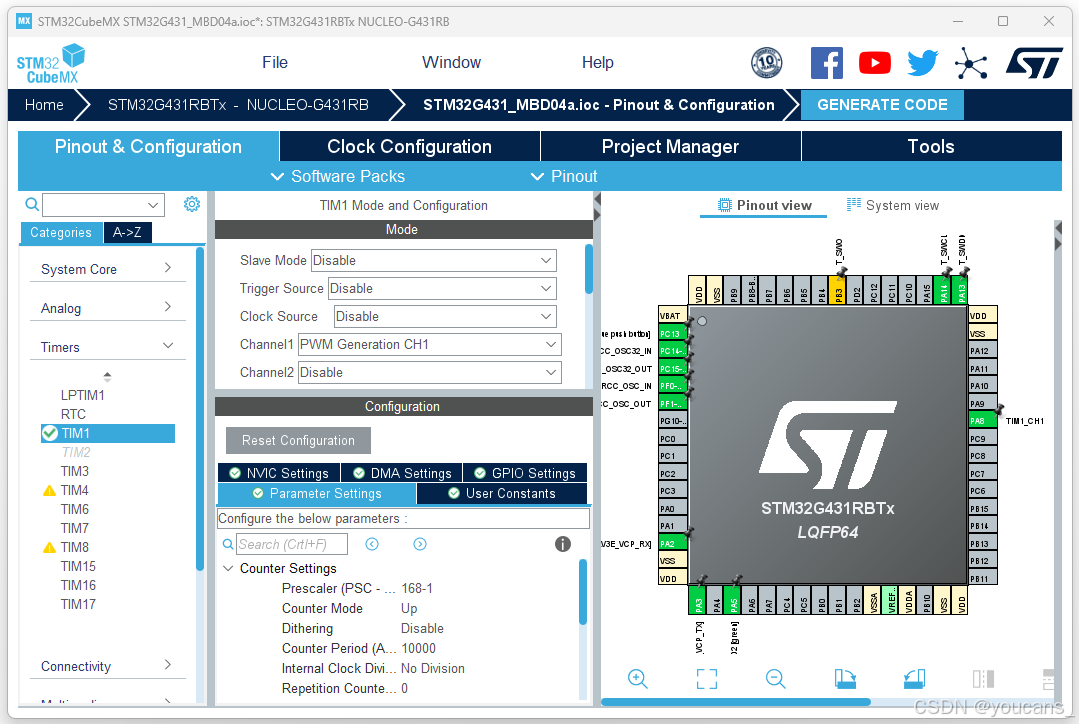Click the TIM4 warning icon
This screenshot has width=1079, height=724.
click(50, 491)
